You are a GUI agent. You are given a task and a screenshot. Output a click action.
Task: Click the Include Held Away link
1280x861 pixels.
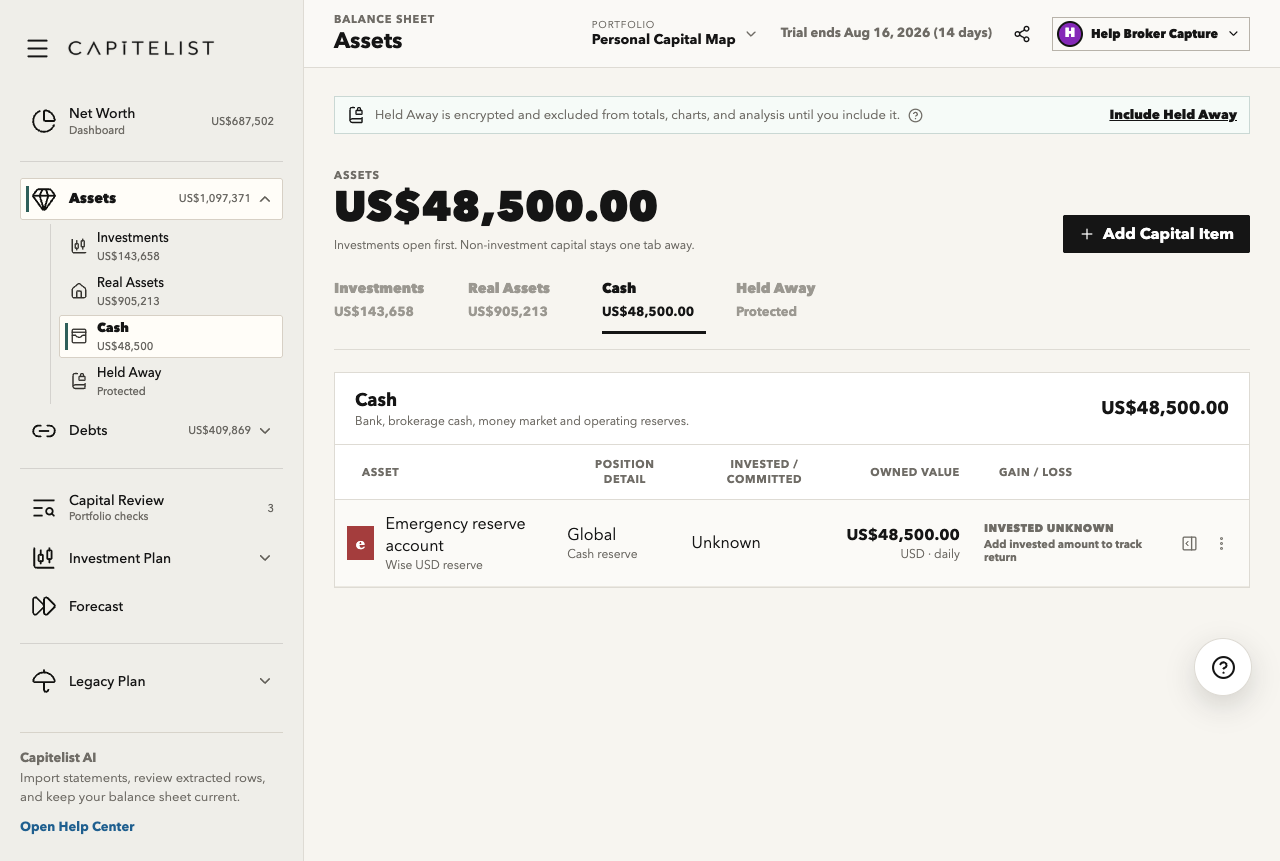pyautogui.click(x=1173, y=115)
